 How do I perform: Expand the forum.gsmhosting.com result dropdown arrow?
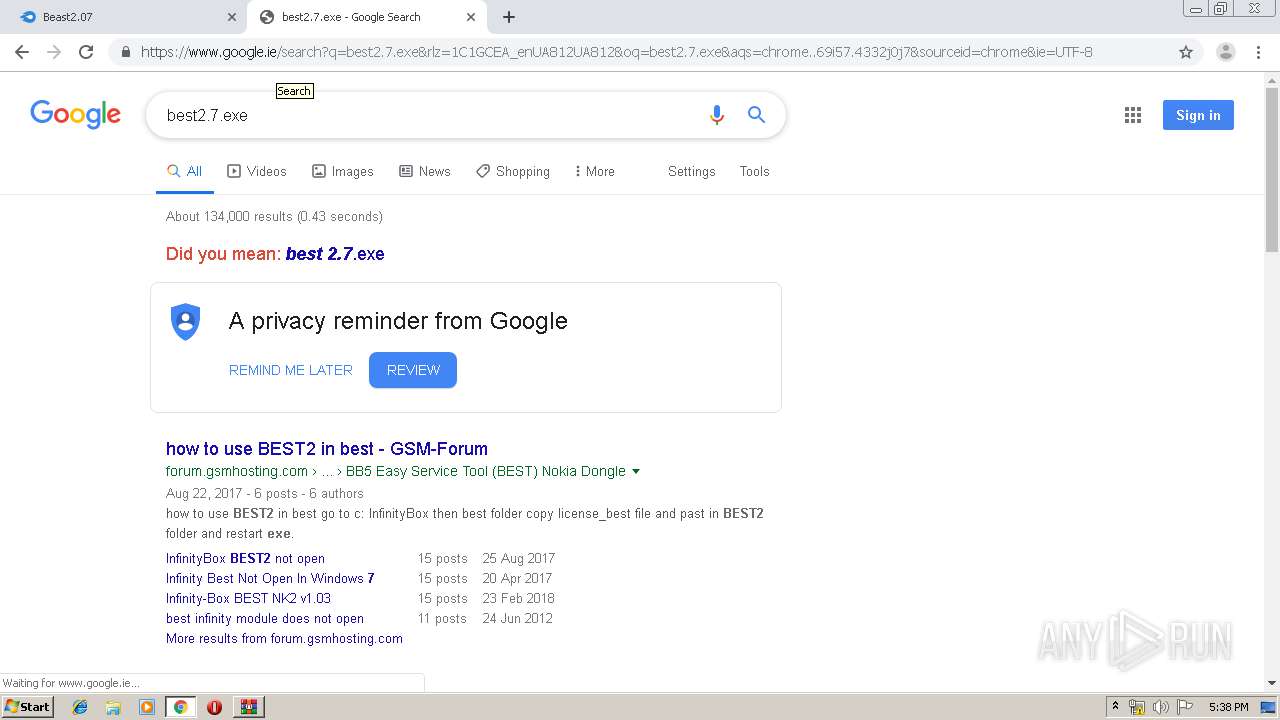coord(636,471)
